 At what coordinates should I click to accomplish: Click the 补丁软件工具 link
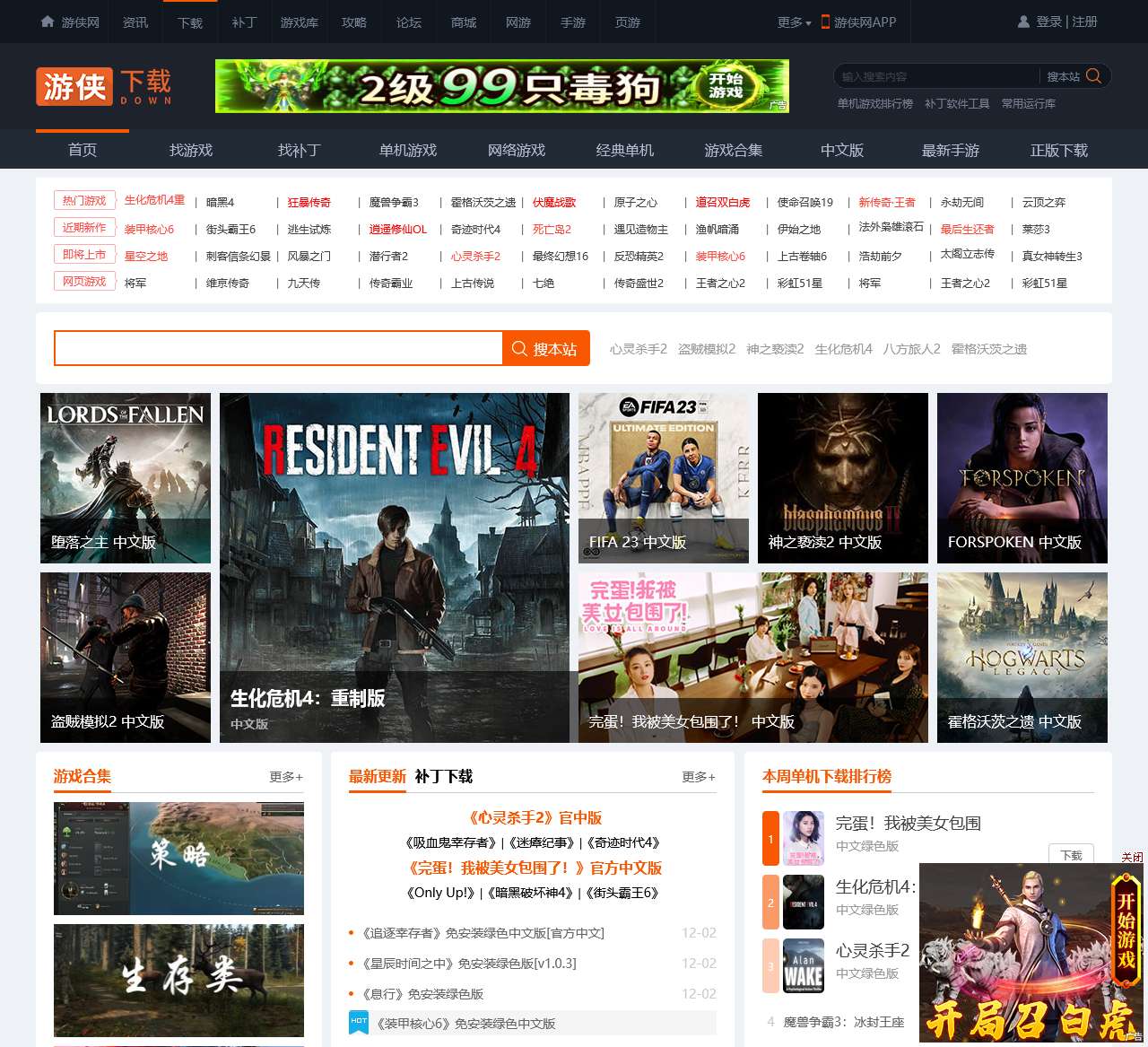pyautogui.click(x=957, y=104)
